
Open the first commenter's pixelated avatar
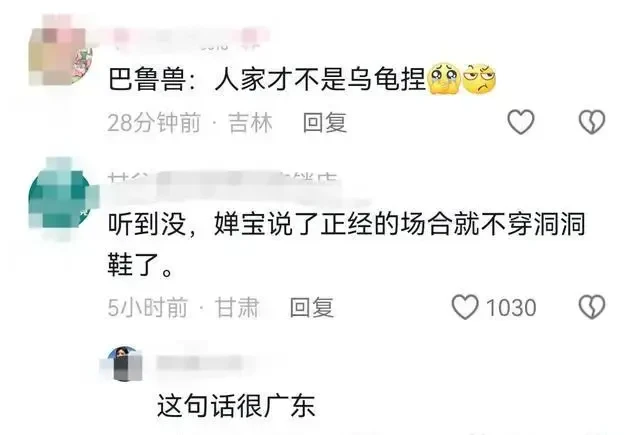tap(60, 55)
